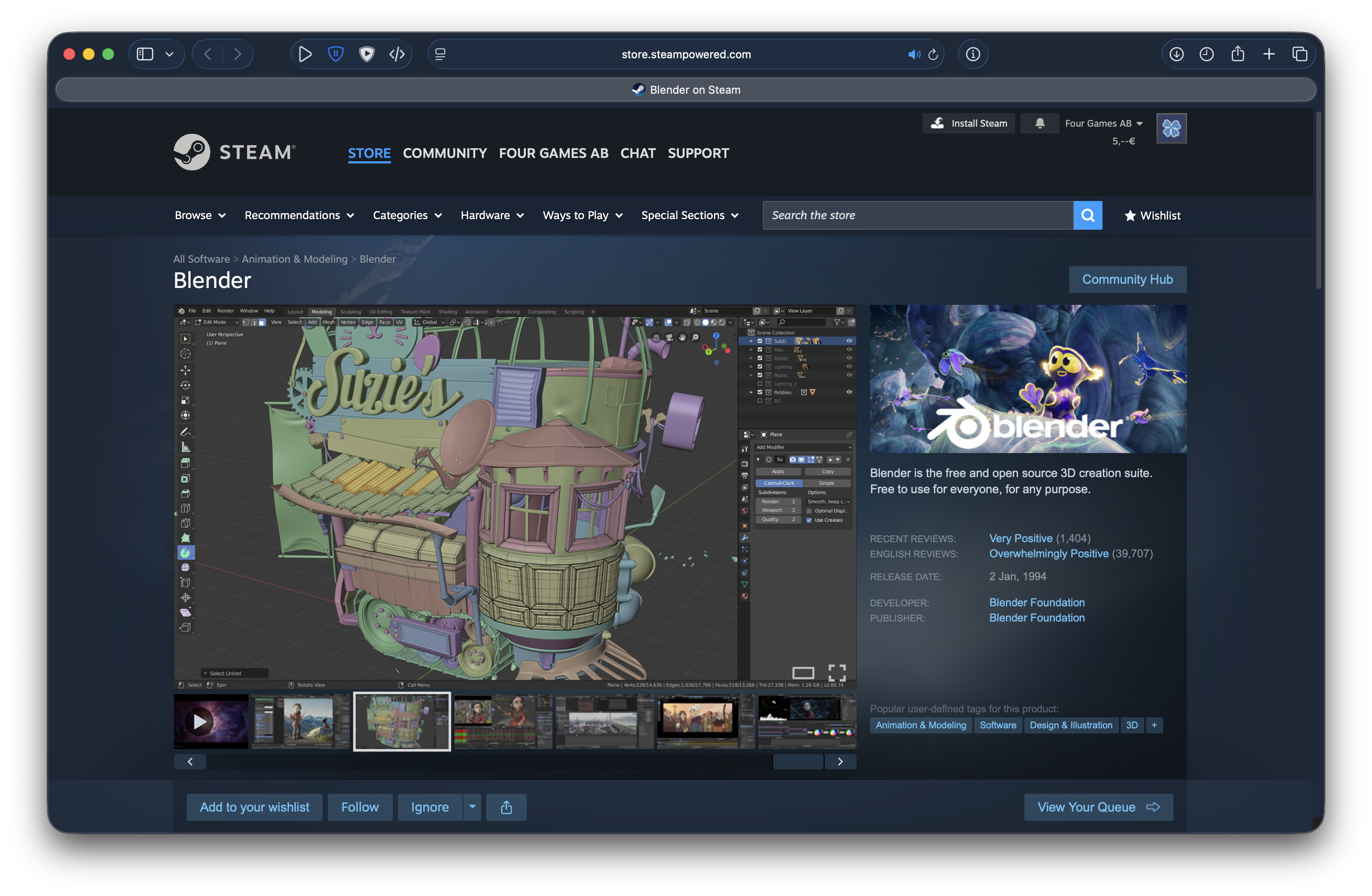Open the FOUR GAMES AB profile tab
This screenshot has height=896, width=1372.
point(553,153)
